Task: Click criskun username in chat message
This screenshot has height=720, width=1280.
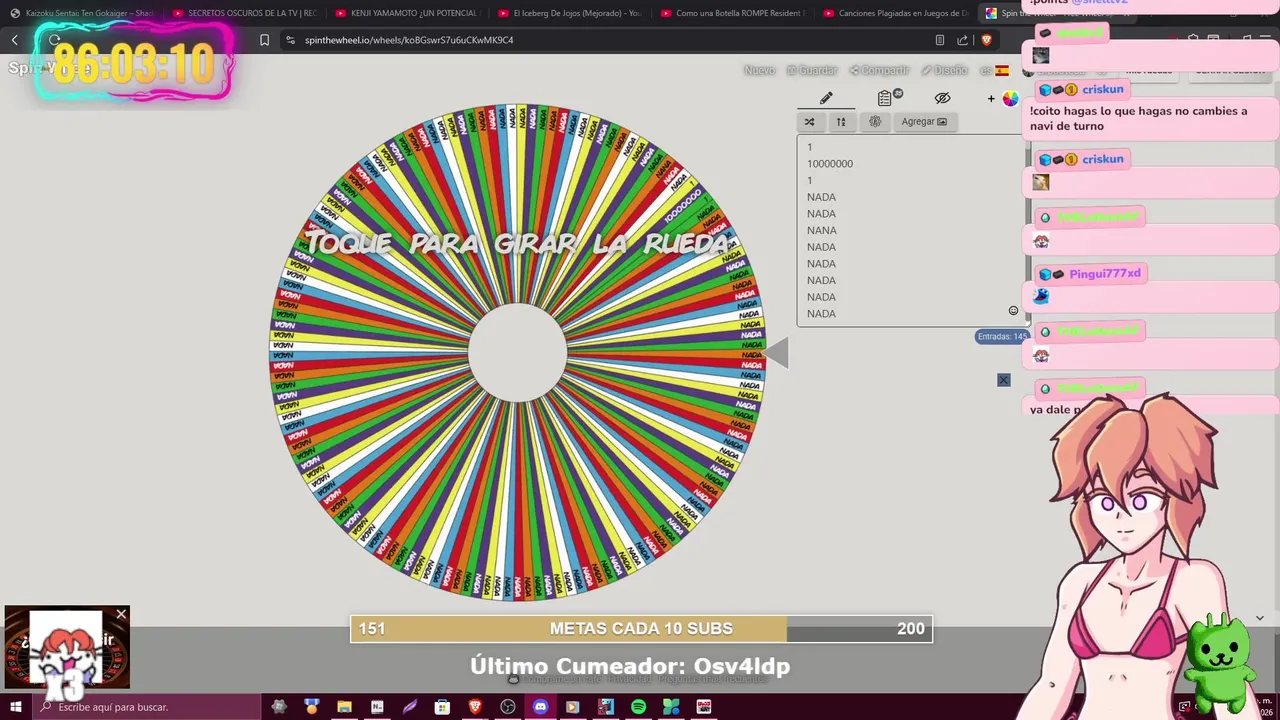Action: click(x=1103, y=89)
